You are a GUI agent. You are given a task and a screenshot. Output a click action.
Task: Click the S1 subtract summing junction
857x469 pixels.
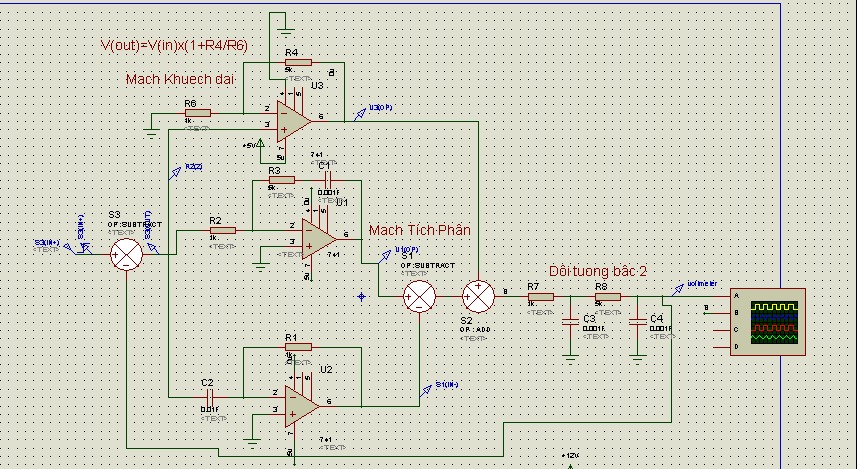coord(419,297)
